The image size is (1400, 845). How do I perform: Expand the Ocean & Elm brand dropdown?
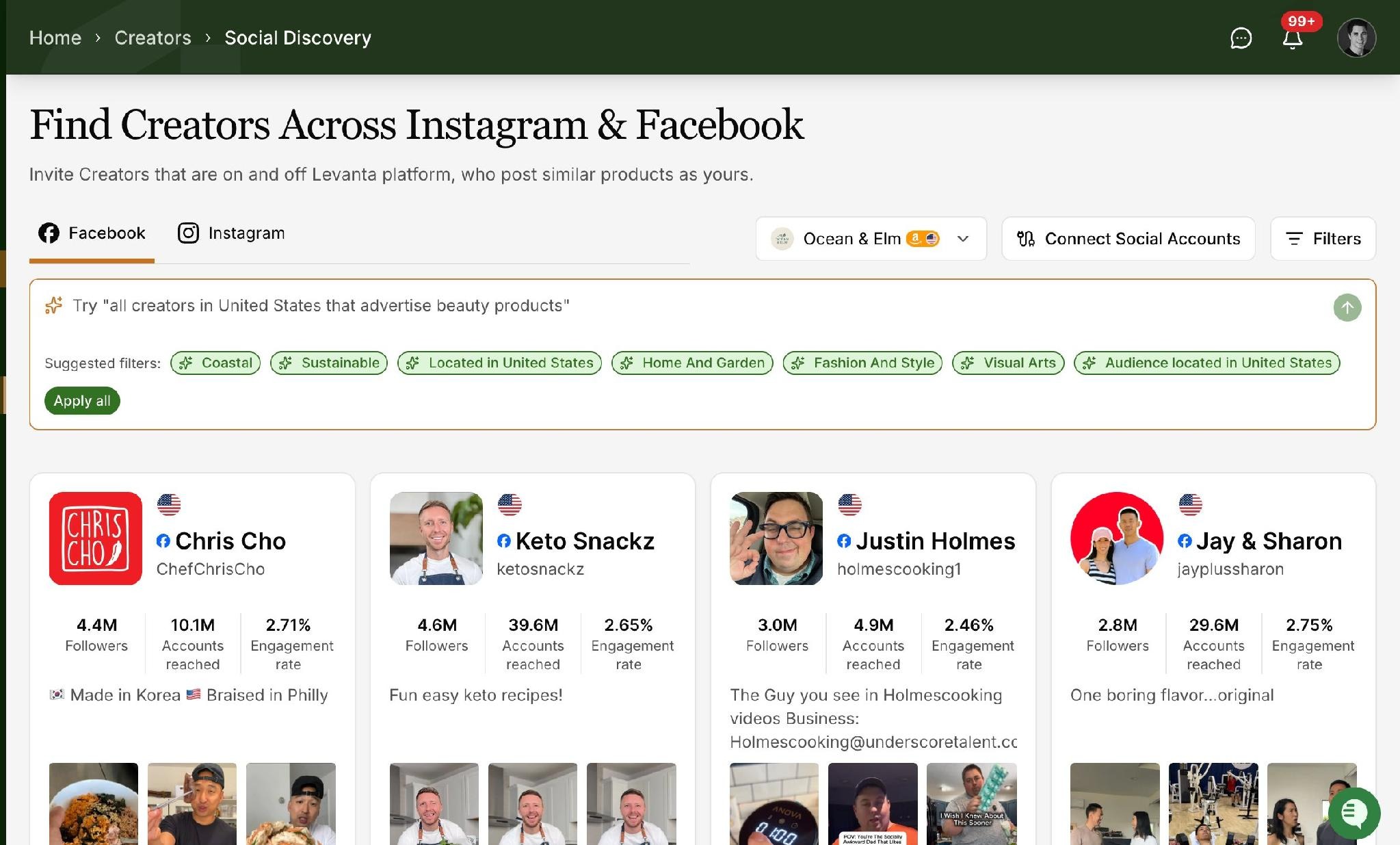click(x=871, y=239)
